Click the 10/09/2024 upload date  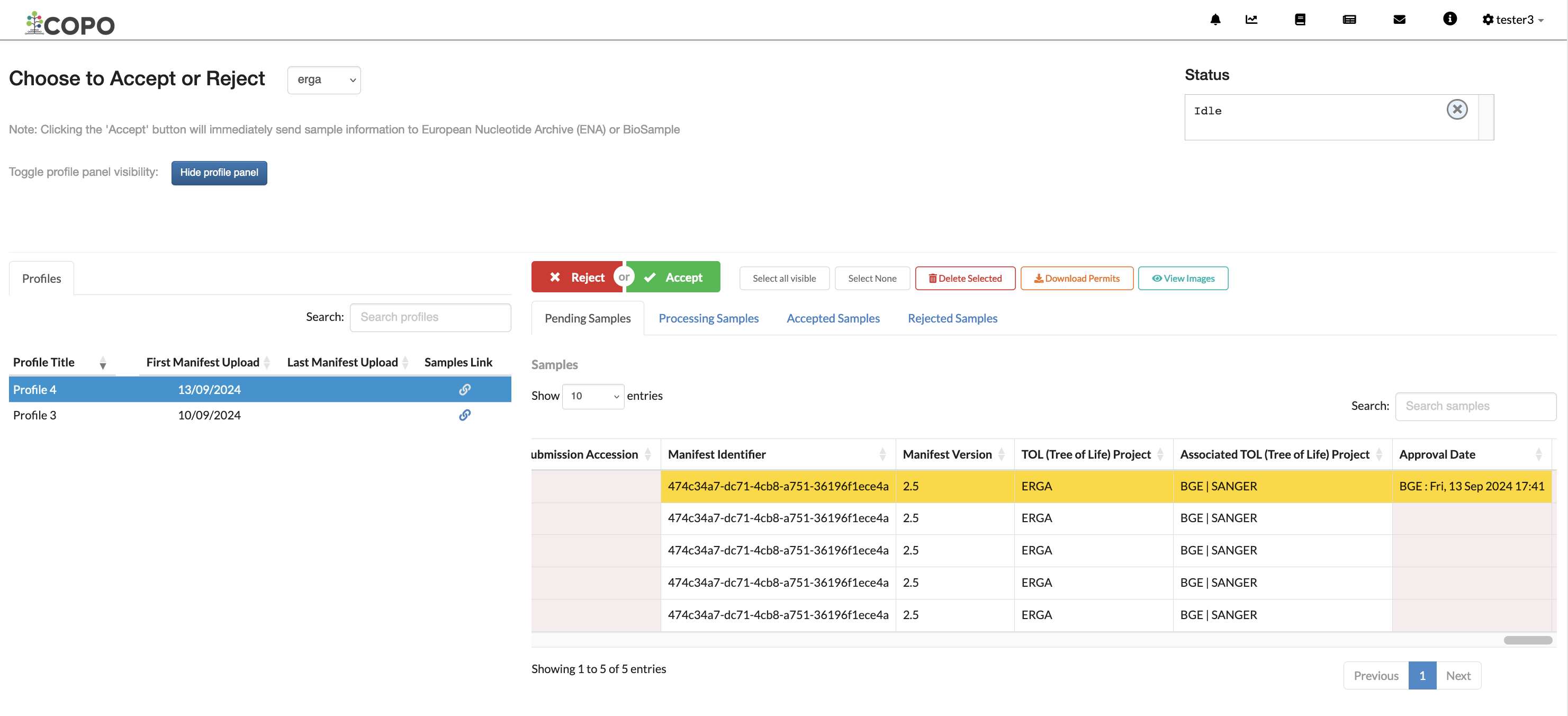coord(210,415)
